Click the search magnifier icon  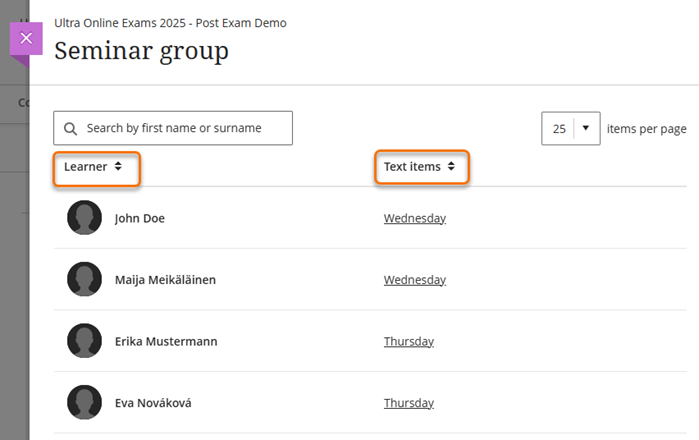tap(70, 128)
